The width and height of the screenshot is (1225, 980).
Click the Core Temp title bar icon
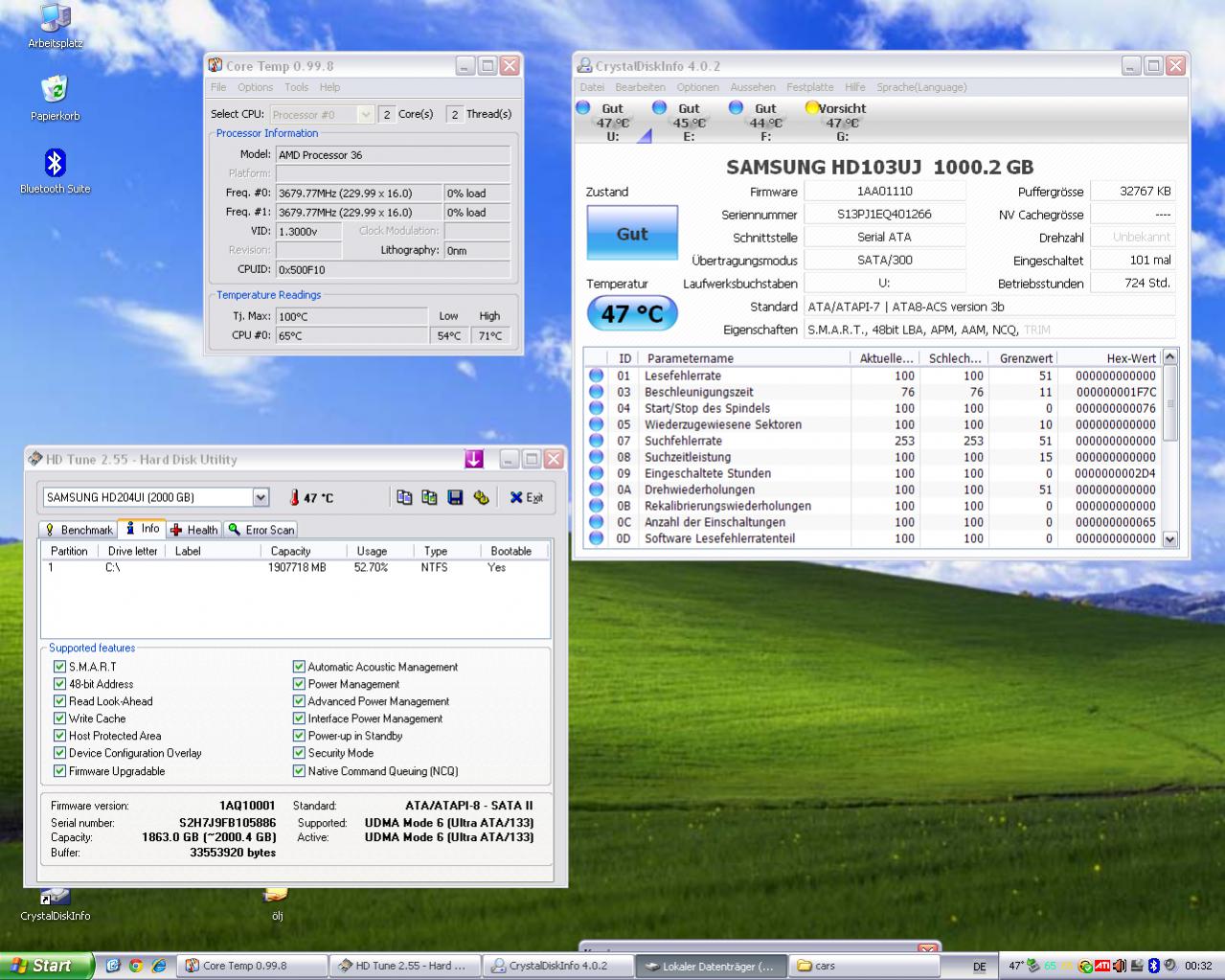(216, 65)
